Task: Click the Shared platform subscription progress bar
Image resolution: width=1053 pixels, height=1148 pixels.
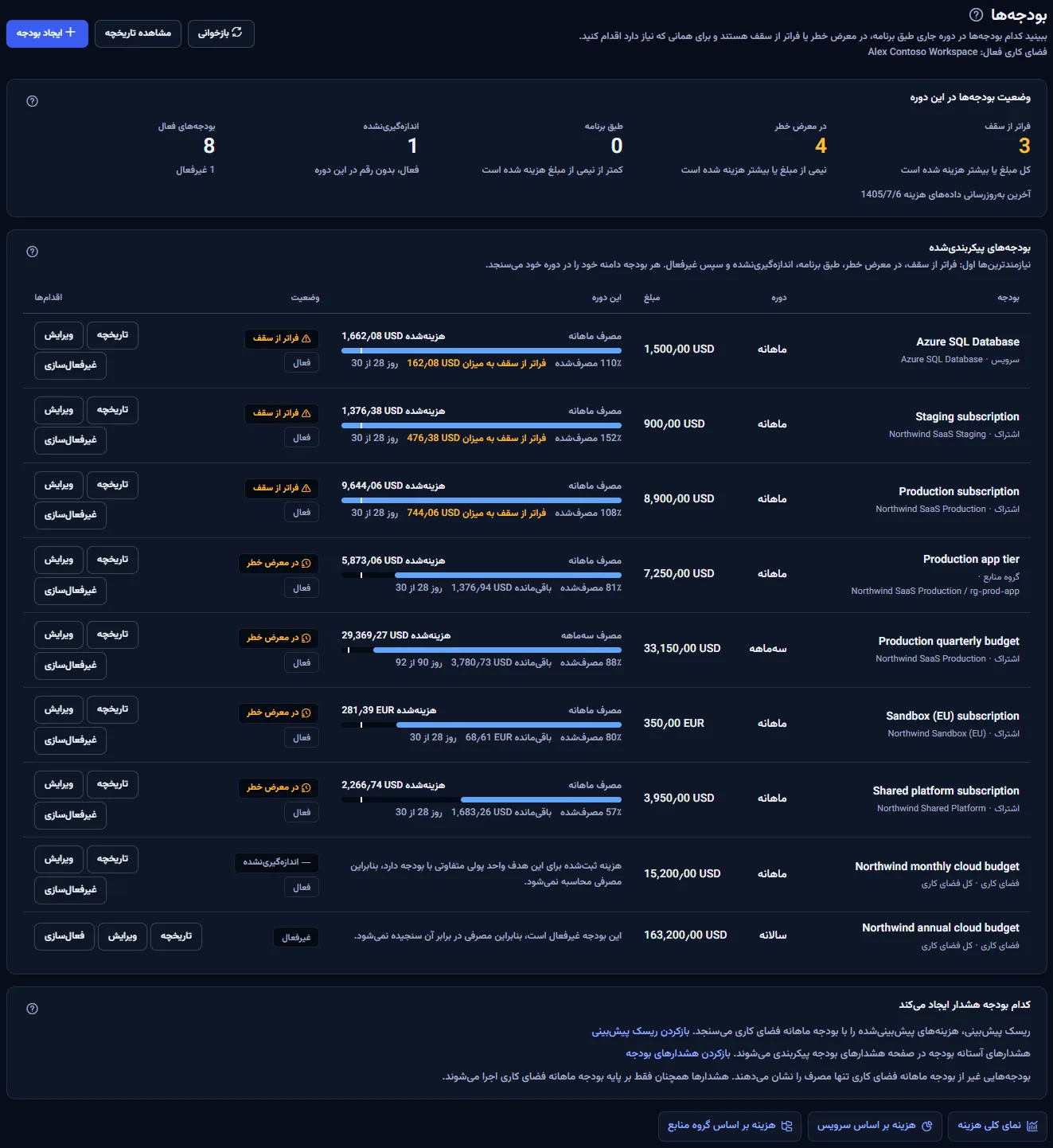Action: tap(482, 799)
